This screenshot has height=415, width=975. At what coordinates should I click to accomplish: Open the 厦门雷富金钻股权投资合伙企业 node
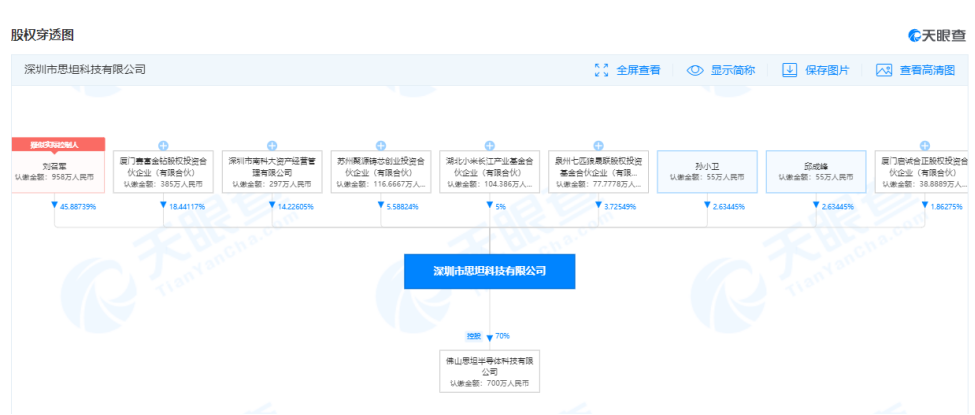(x=163, y=171)
